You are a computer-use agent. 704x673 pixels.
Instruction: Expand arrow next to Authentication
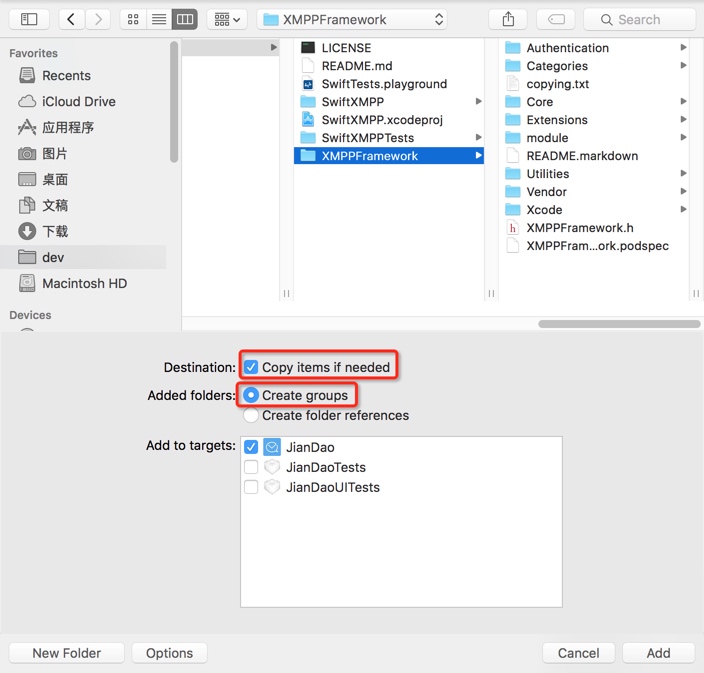(683, 48)
